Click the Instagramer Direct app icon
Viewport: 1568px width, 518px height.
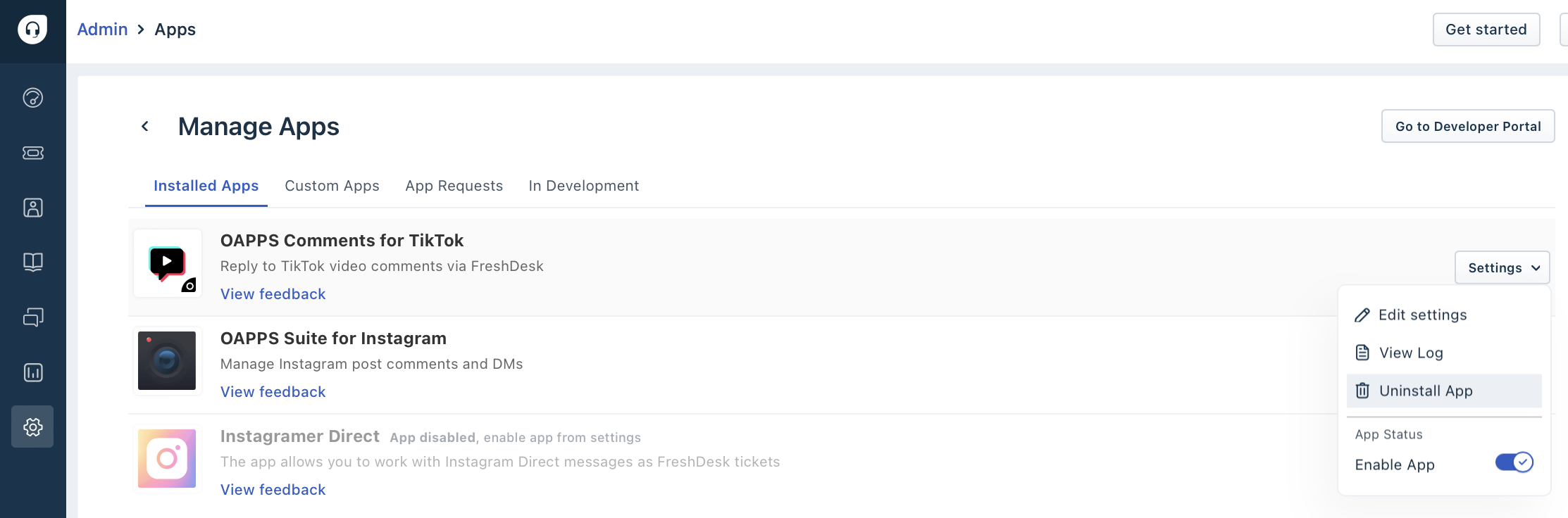[x=167, y=459]
